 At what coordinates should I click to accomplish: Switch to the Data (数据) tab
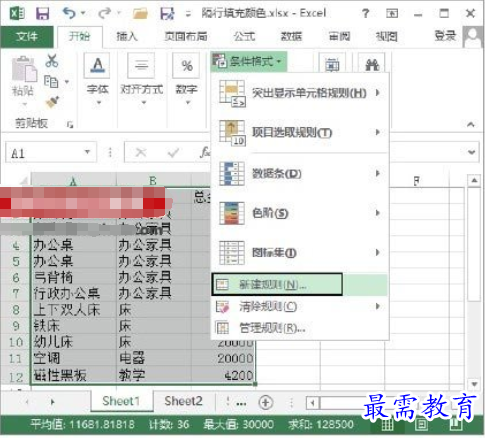coord(292,36)
